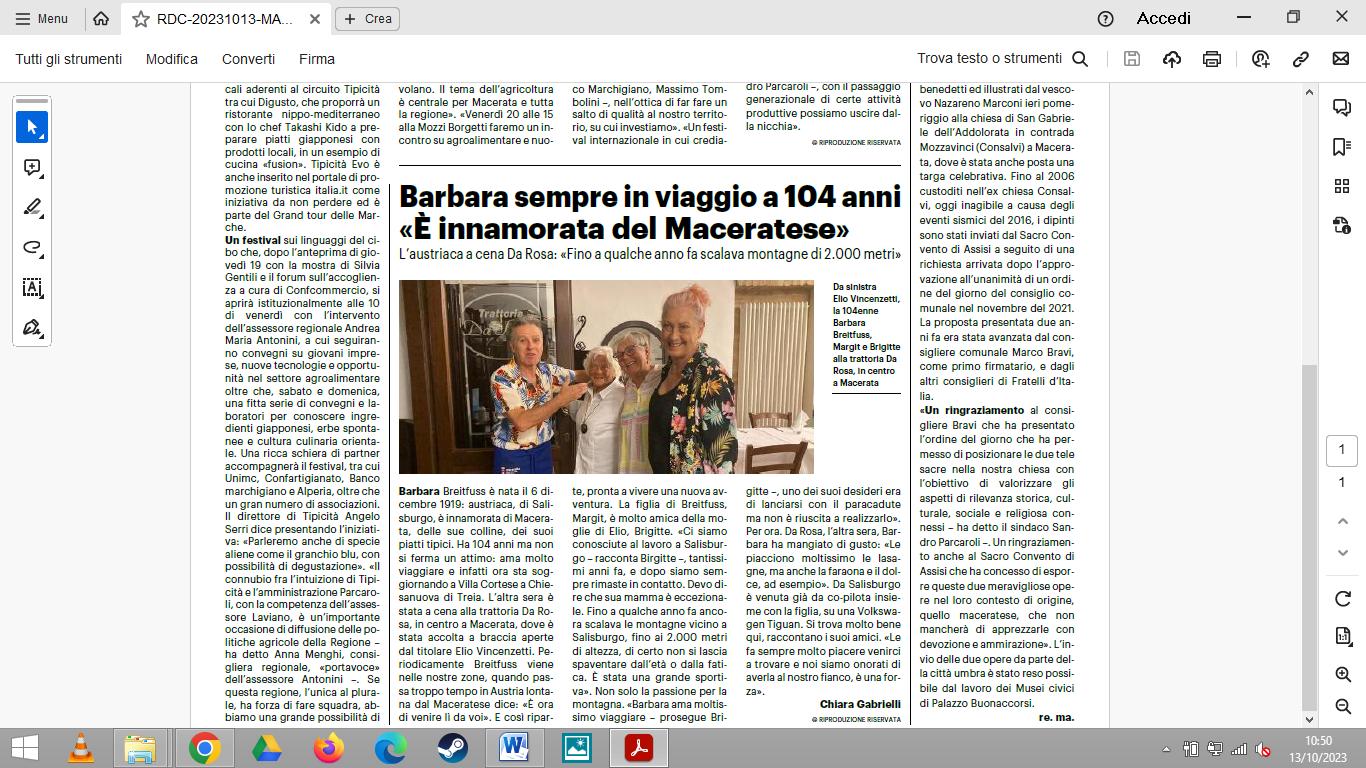The width and height of the screenshot is (1366, 768).
Task: Launch VLC media player from taskbar
Action: pyautogui.click(x=81, y=748)
